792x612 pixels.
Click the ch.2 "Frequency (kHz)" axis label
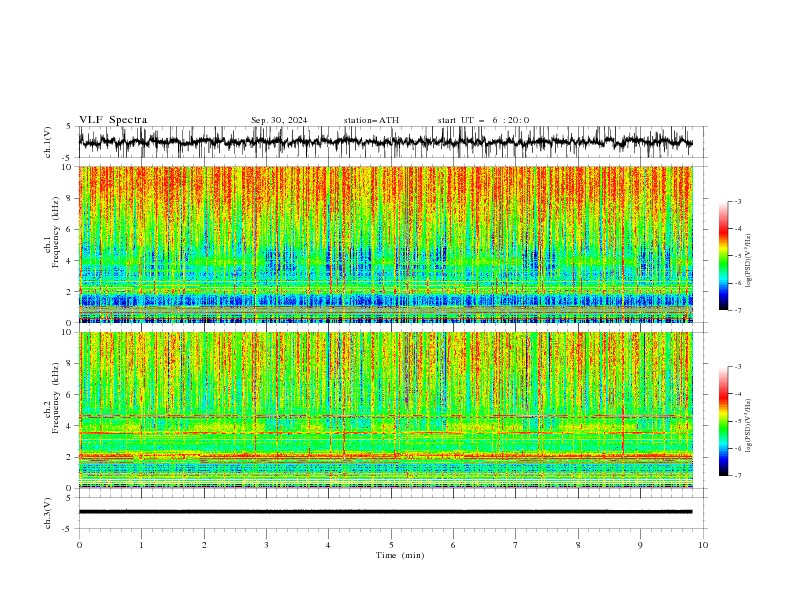[x=56, y=398]
